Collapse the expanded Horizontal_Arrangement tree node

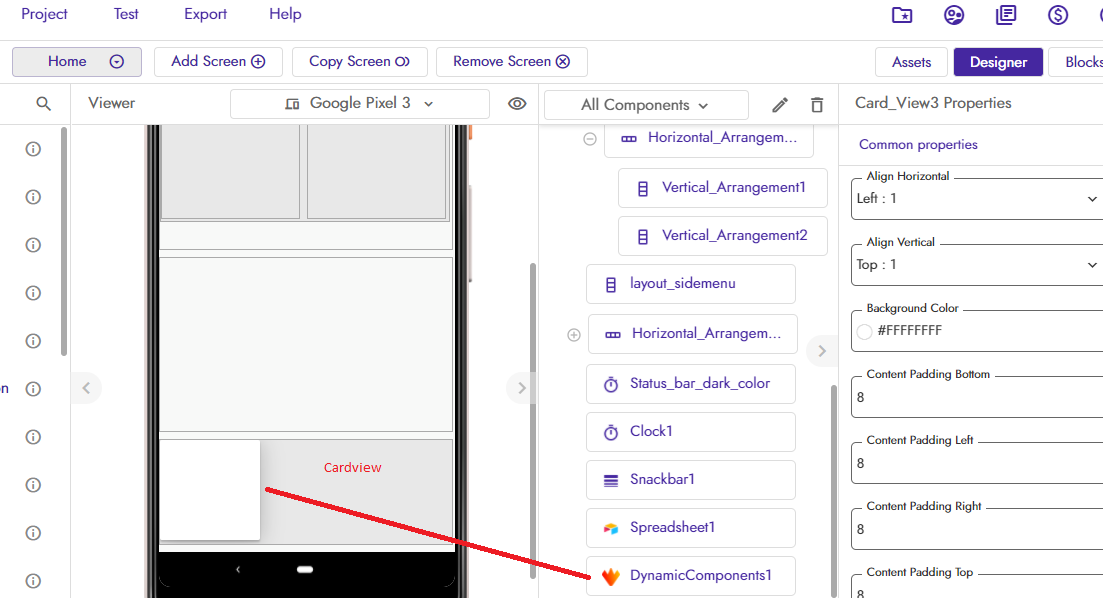tap(590, 139)
